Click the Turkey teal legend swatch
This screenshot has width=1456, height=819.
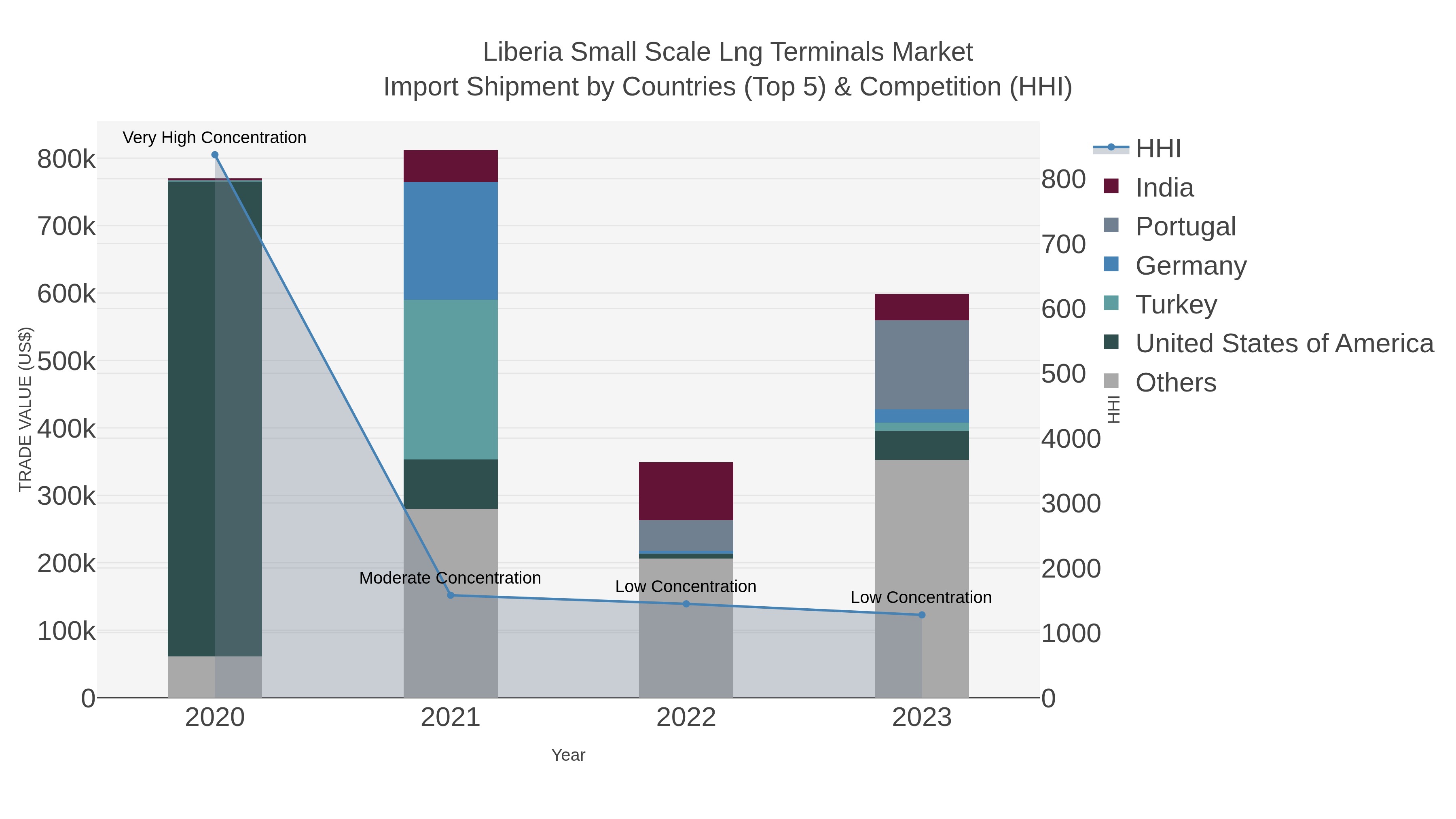[x=1111, y=303]
